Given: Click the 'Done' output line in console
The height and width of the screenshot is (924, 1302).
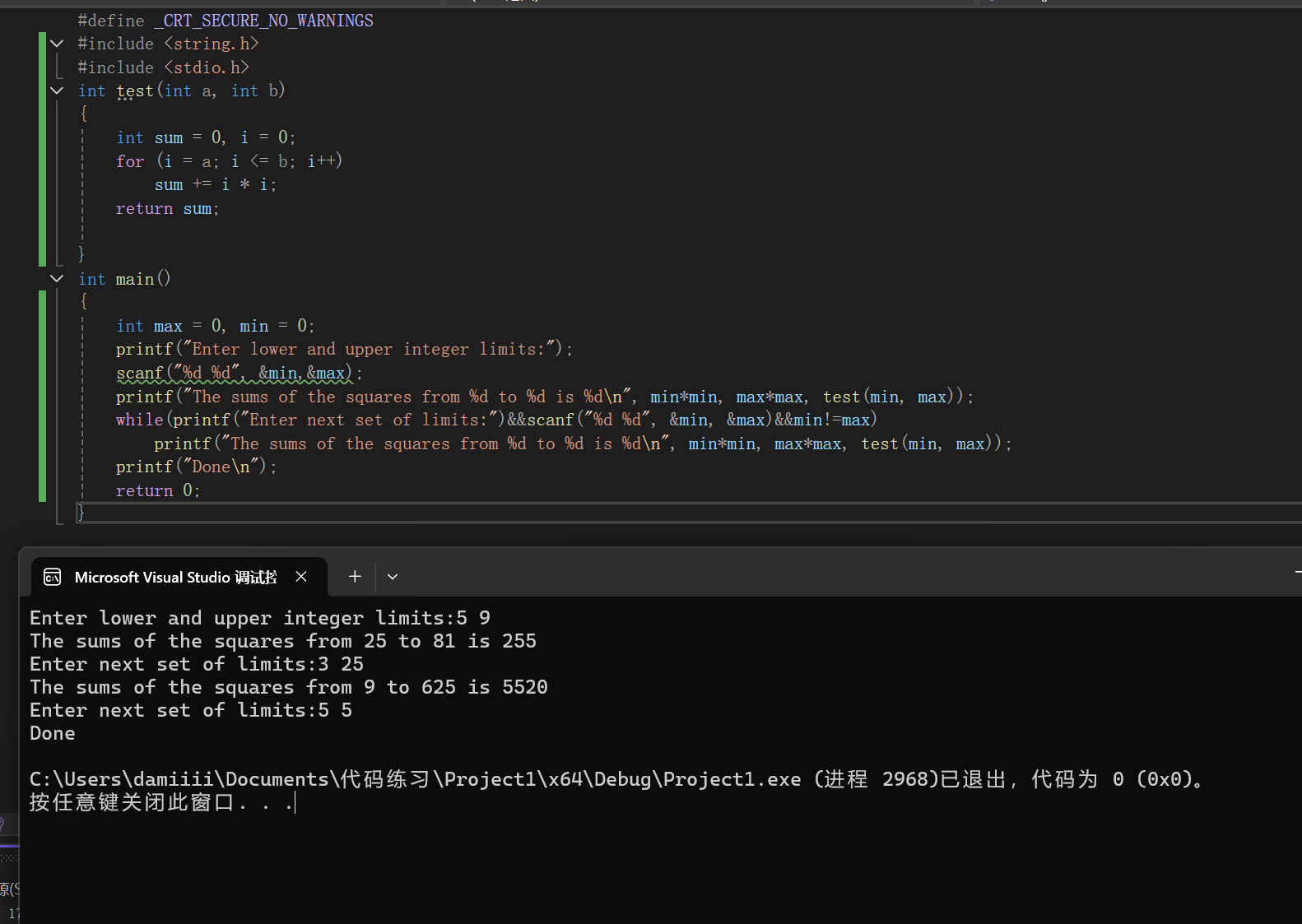Looking at the screenshot, I should pyautogui.click(x=53, y=733).
